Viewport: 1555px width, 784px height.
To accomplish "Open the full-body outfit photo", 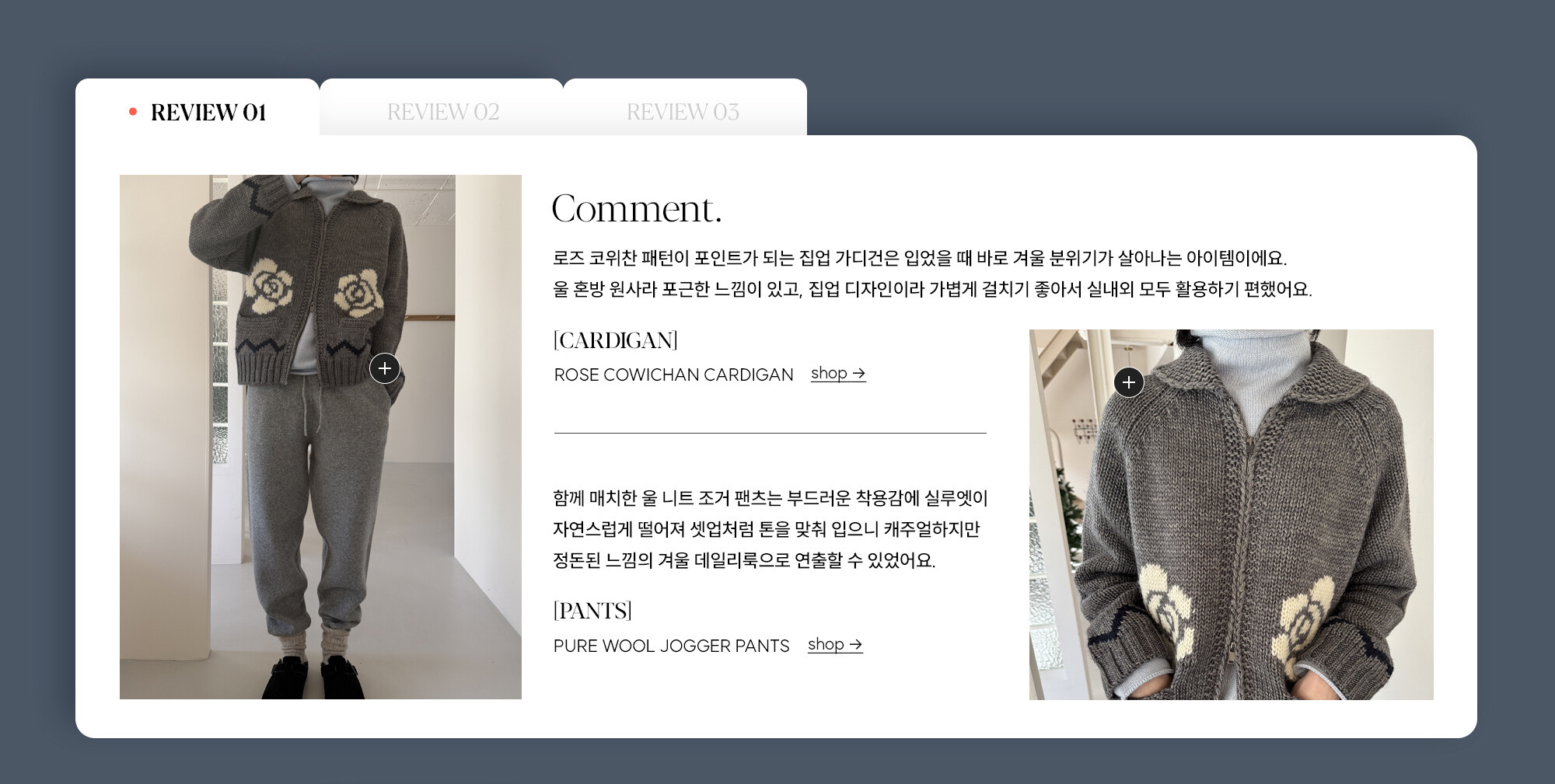I will [x=320, y=437].
